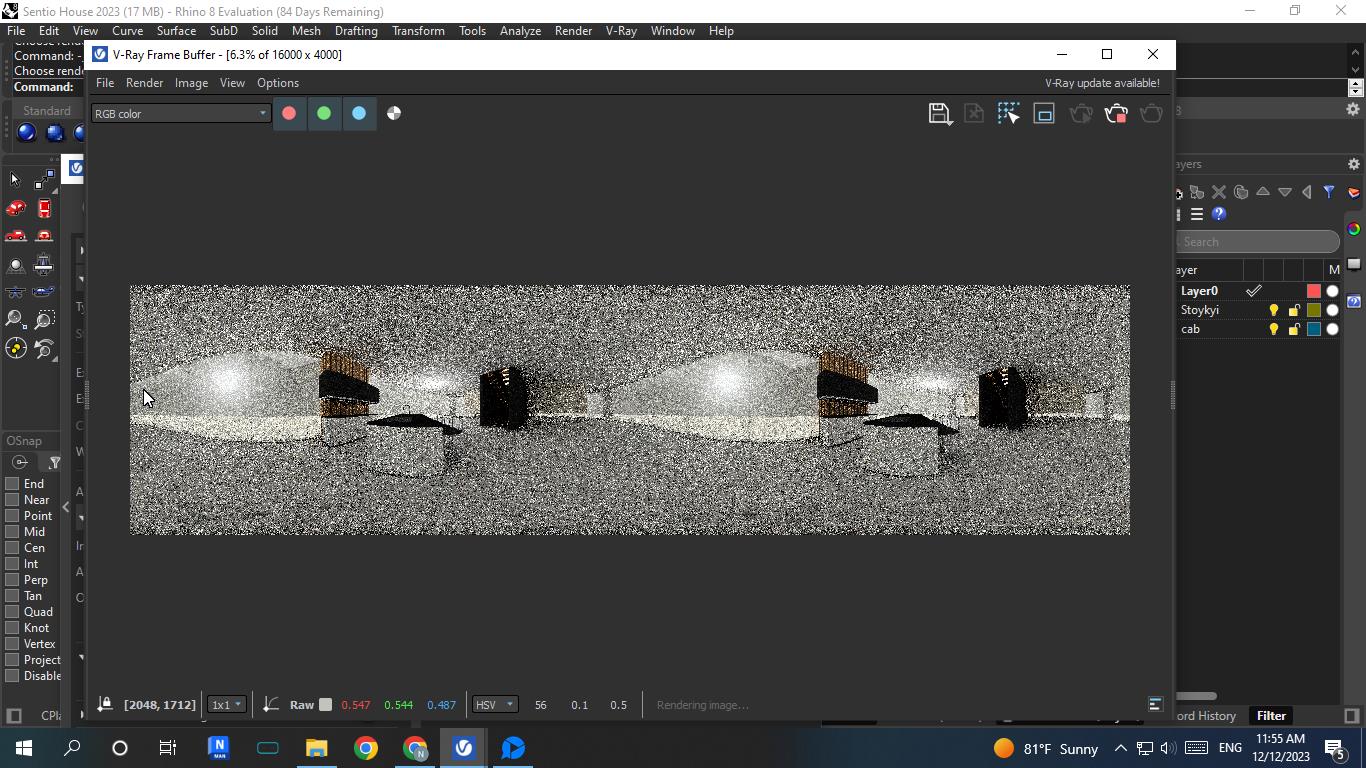1366x768 pixels.
Task: Enable the Quad osnap checkbox
Action: coord(13,612)
